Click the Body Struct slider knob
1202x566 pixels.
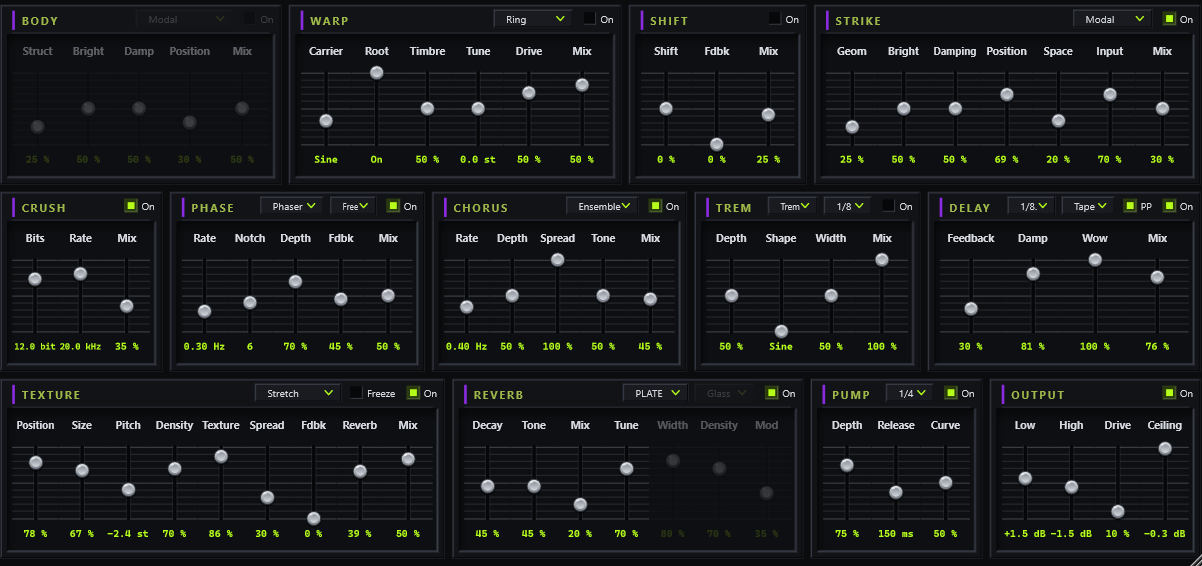point(38,127)
